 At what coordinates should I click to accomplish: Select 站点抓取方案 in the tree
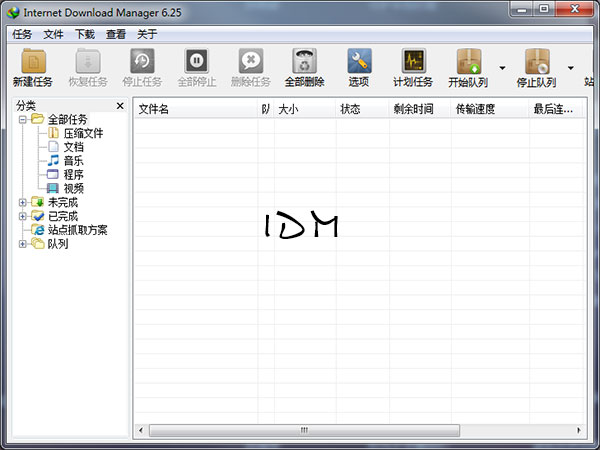click(78, 230)
